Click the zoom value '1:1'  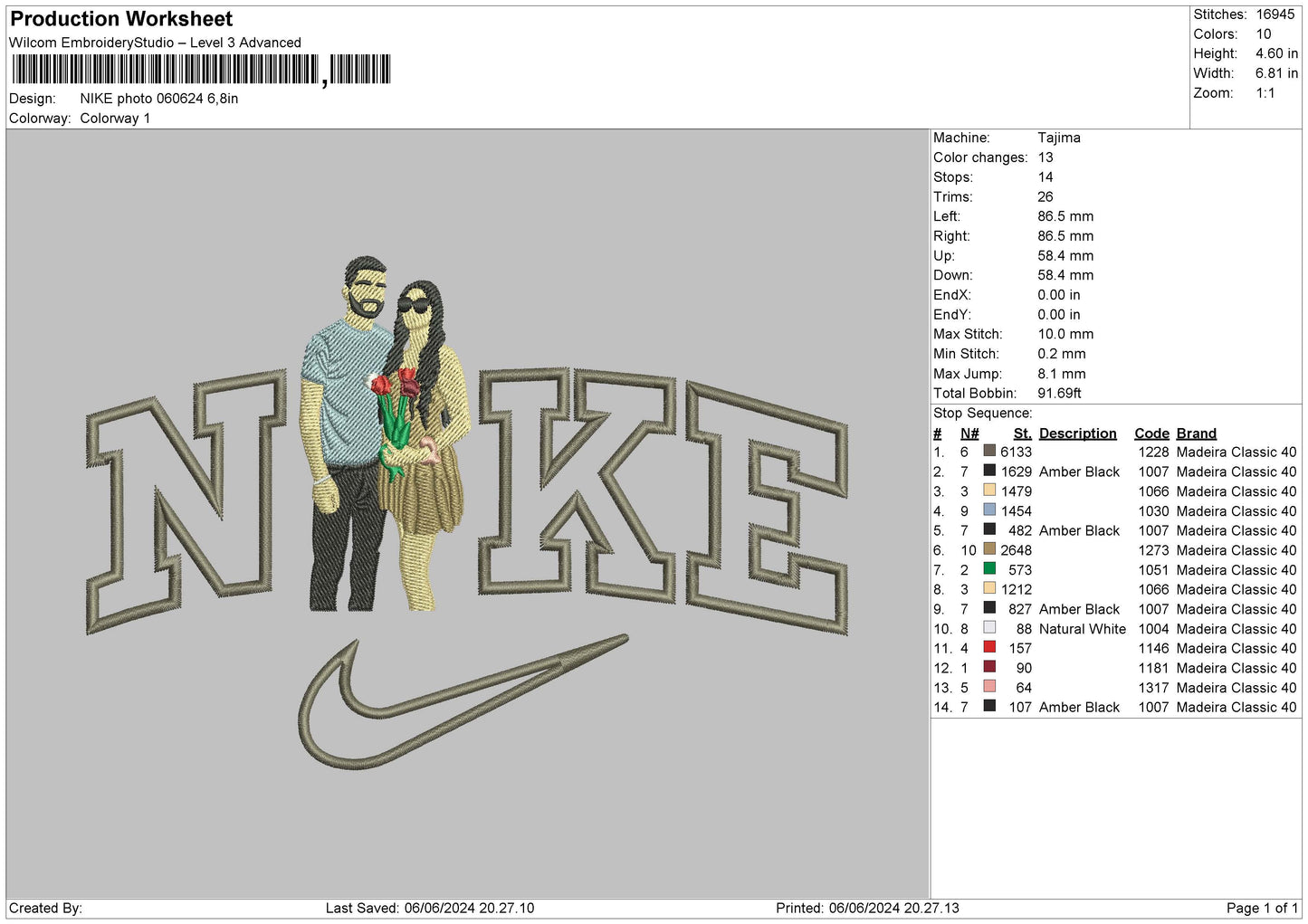[x=1265, y=93]
